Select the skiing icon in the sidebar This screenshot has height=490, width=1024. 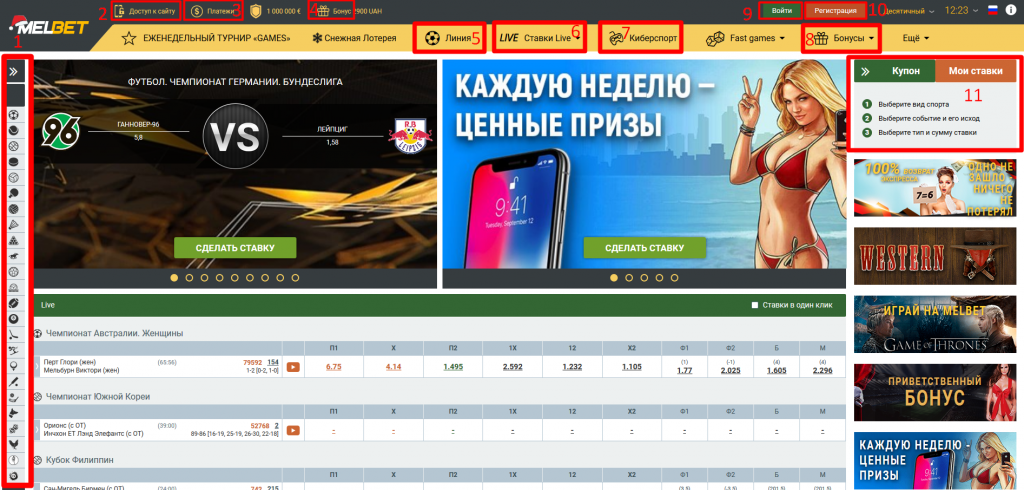(x=13, y=350)
